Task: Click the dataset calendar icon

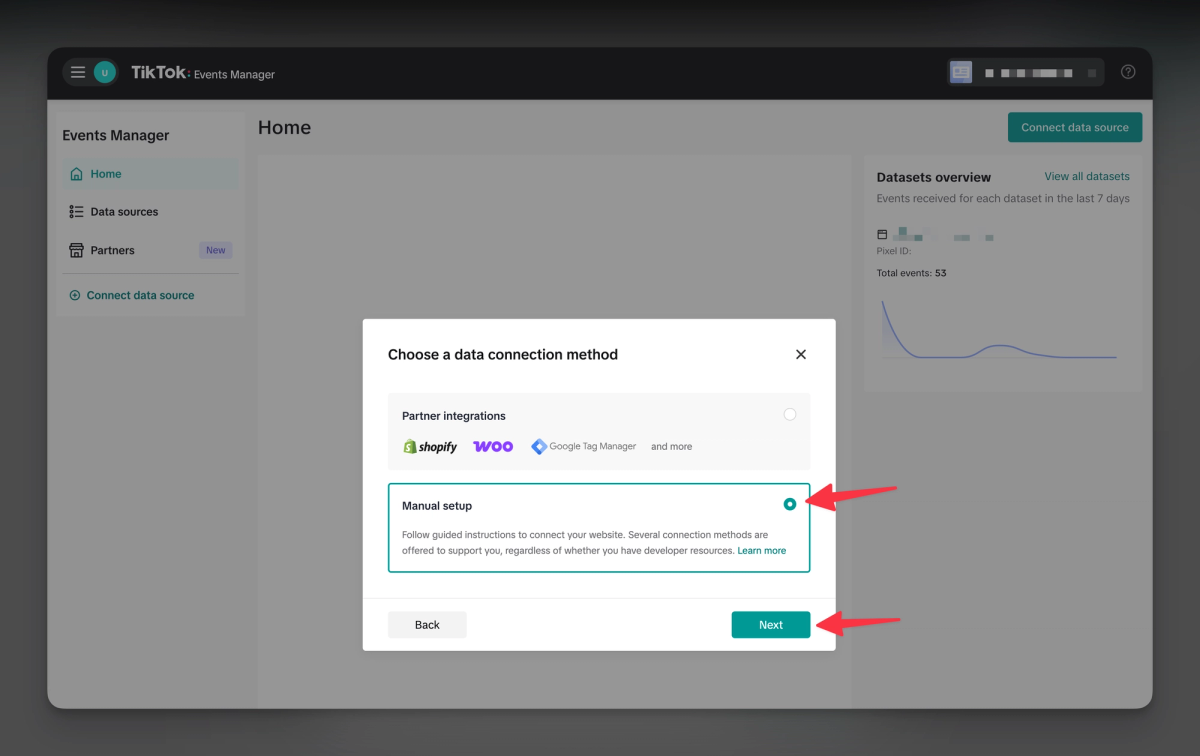Action: (x=882, y=234)
